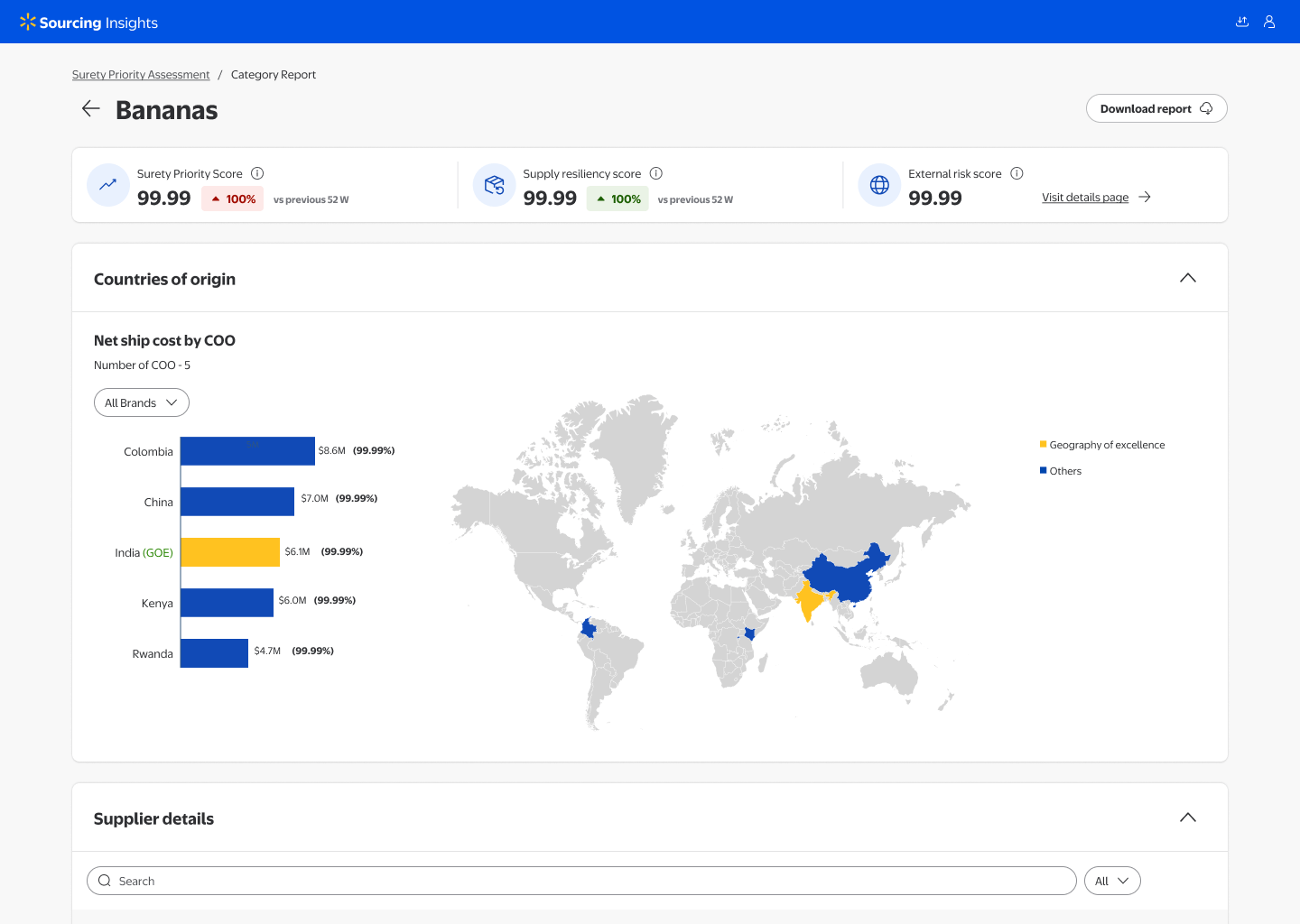Click the Supply resiliency score box icon
Viewport: 1300px width, 924px height.
pyautogui.click(x=494, y=185)
